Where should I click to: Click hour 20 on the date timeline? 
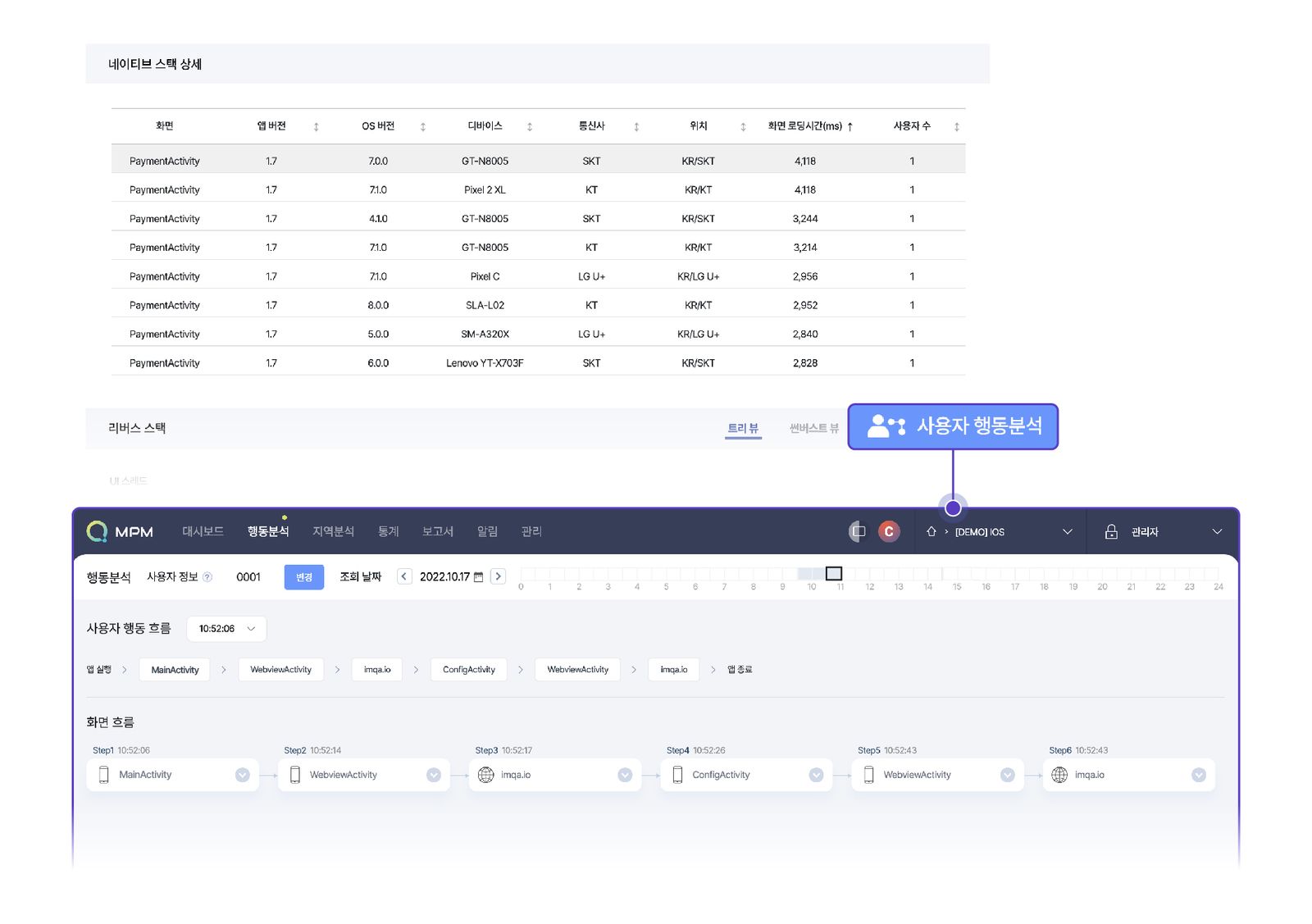1102,586
